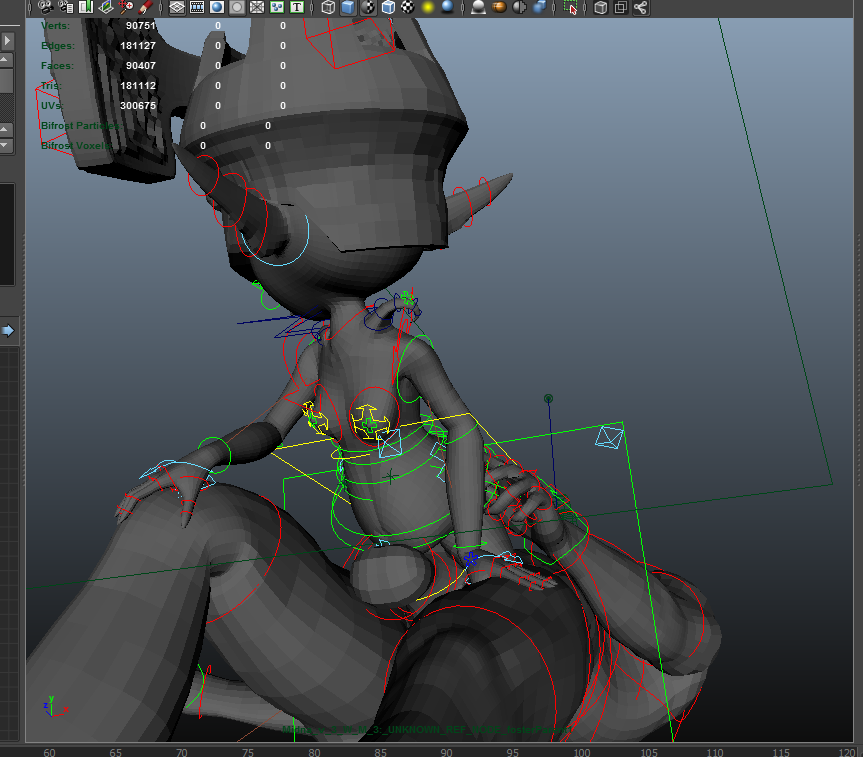This screenshot has width=863, height=757.
Task: Toggle viewport Grid display
Action: coord(177,7)
